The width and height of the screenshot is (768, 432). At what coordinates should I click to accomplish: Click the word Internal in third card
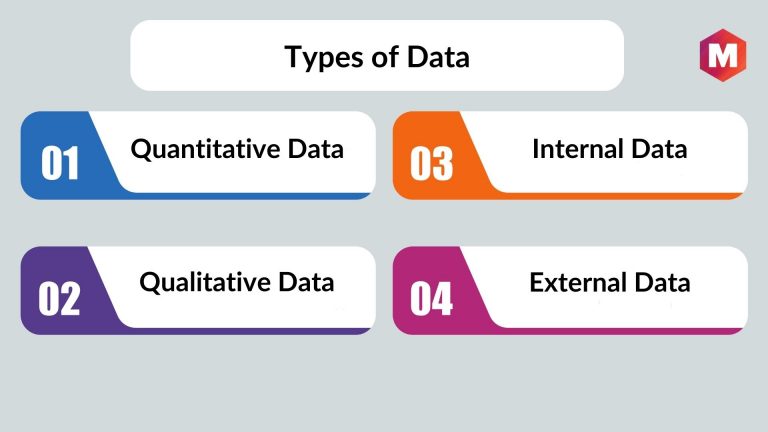click(x=578, y=149)
